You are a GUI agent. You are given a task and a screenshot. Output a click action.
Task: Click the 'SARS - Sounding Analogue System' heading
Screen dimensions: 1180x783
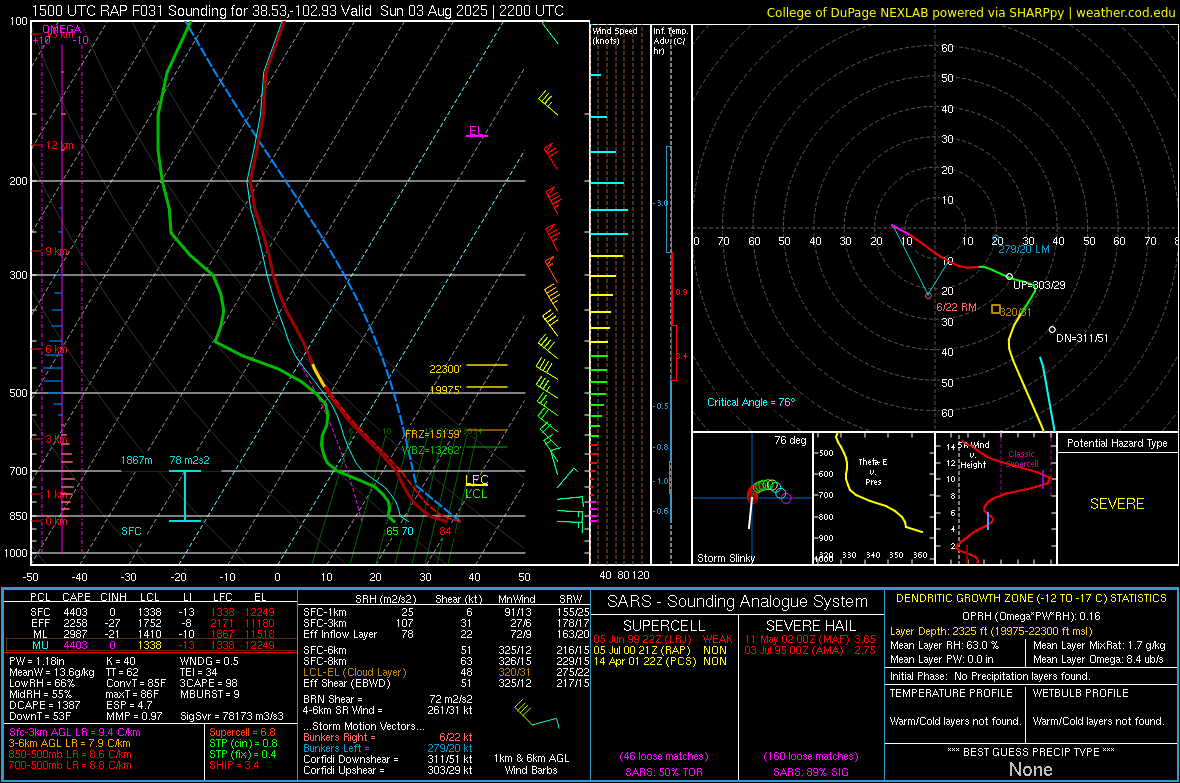tap(737, 602)
